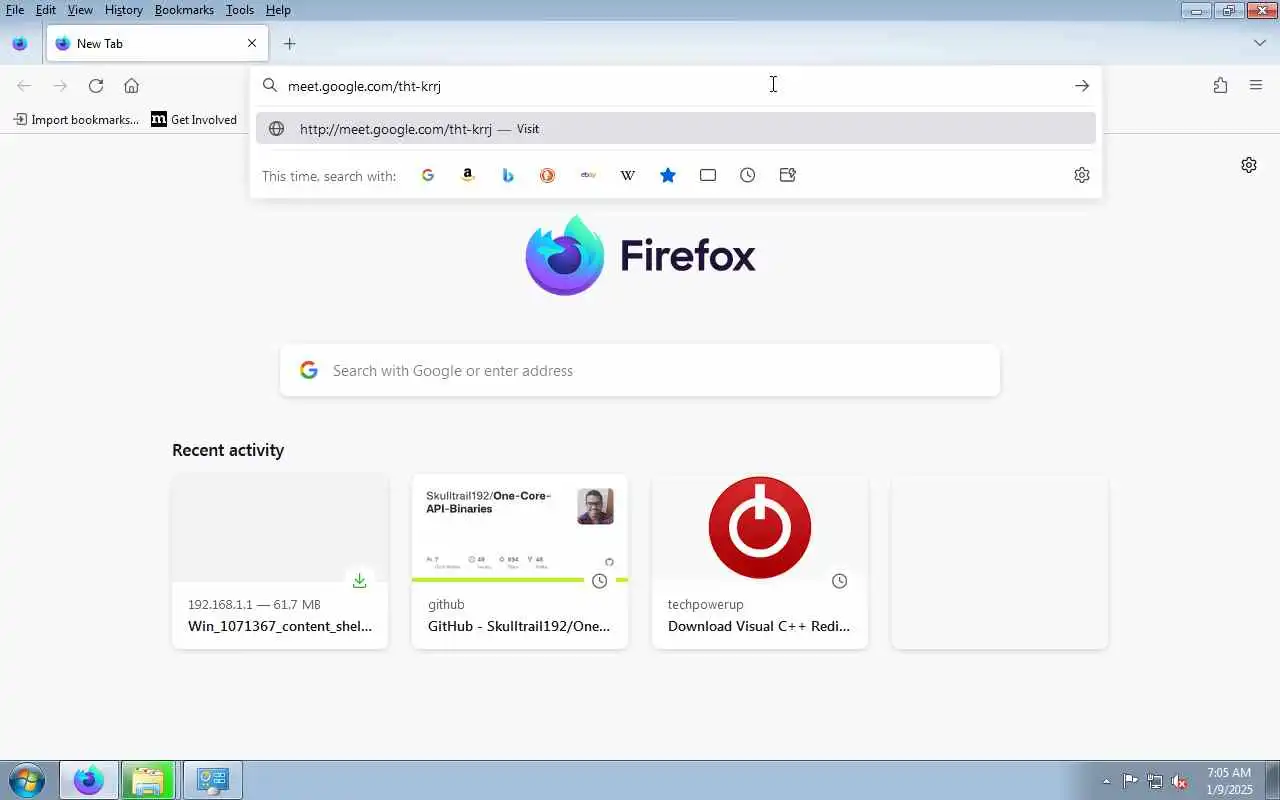Click the network tray icon
Viewport: 1280px width, 800px height.
click(1155, 781)
